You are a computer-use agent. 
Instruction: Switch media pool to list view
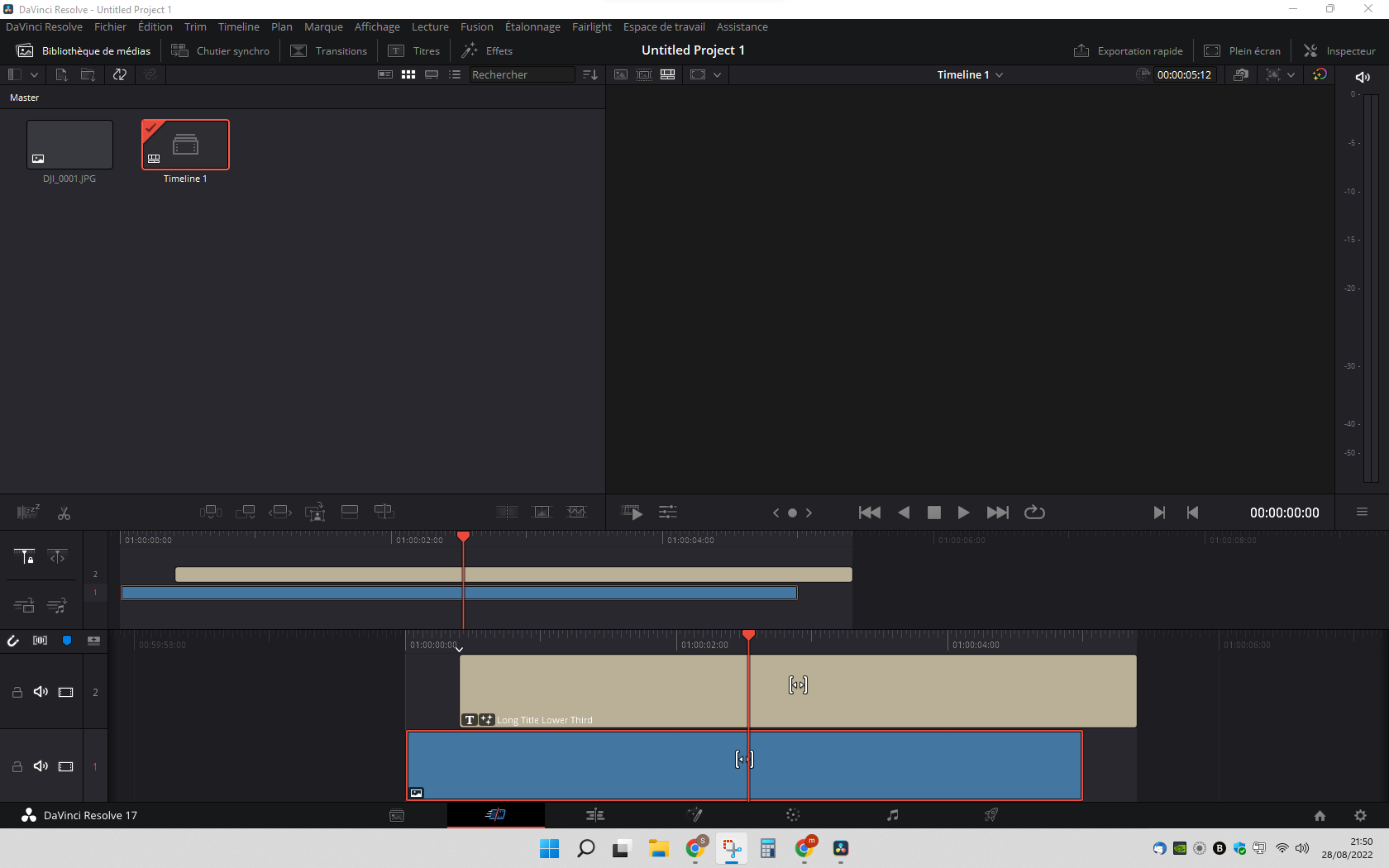455,74
